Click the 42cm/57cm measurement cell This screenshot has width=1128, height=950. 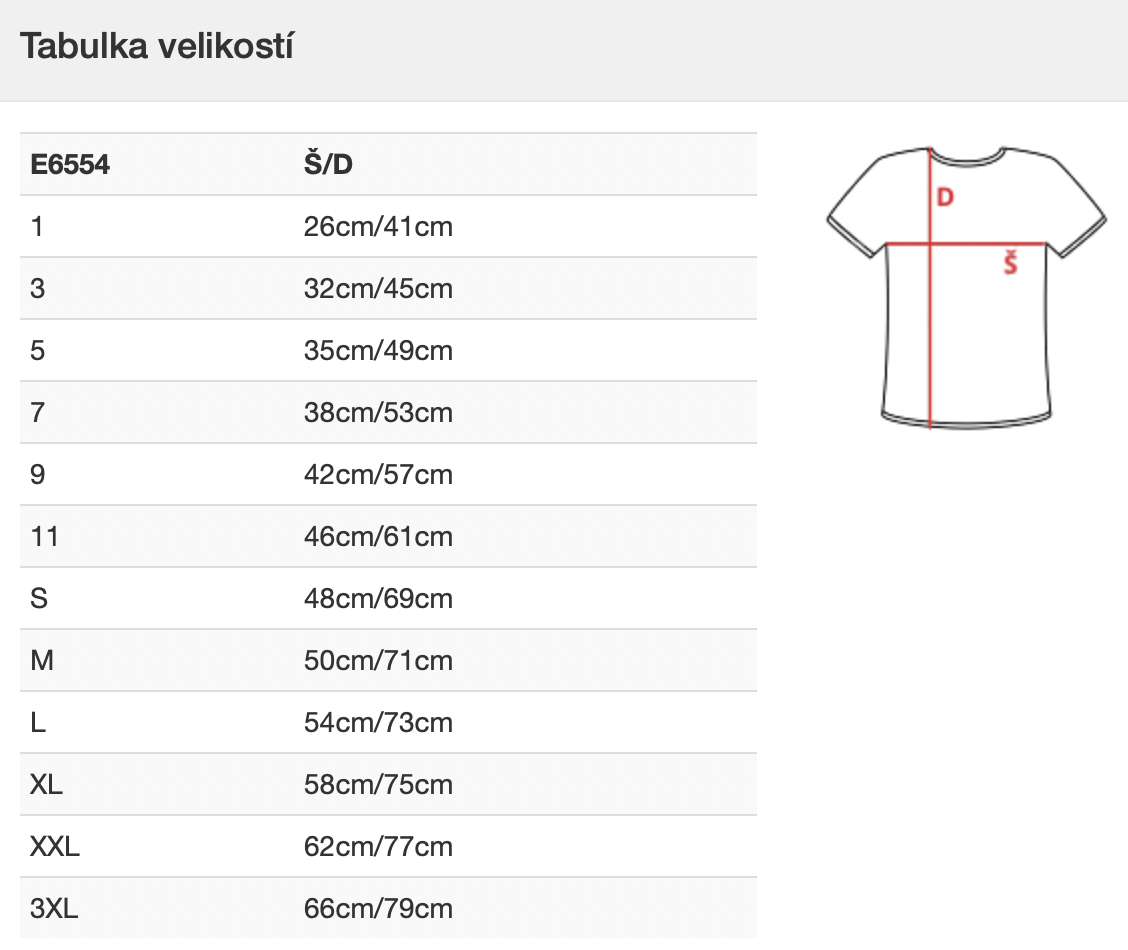click(378, 475)
